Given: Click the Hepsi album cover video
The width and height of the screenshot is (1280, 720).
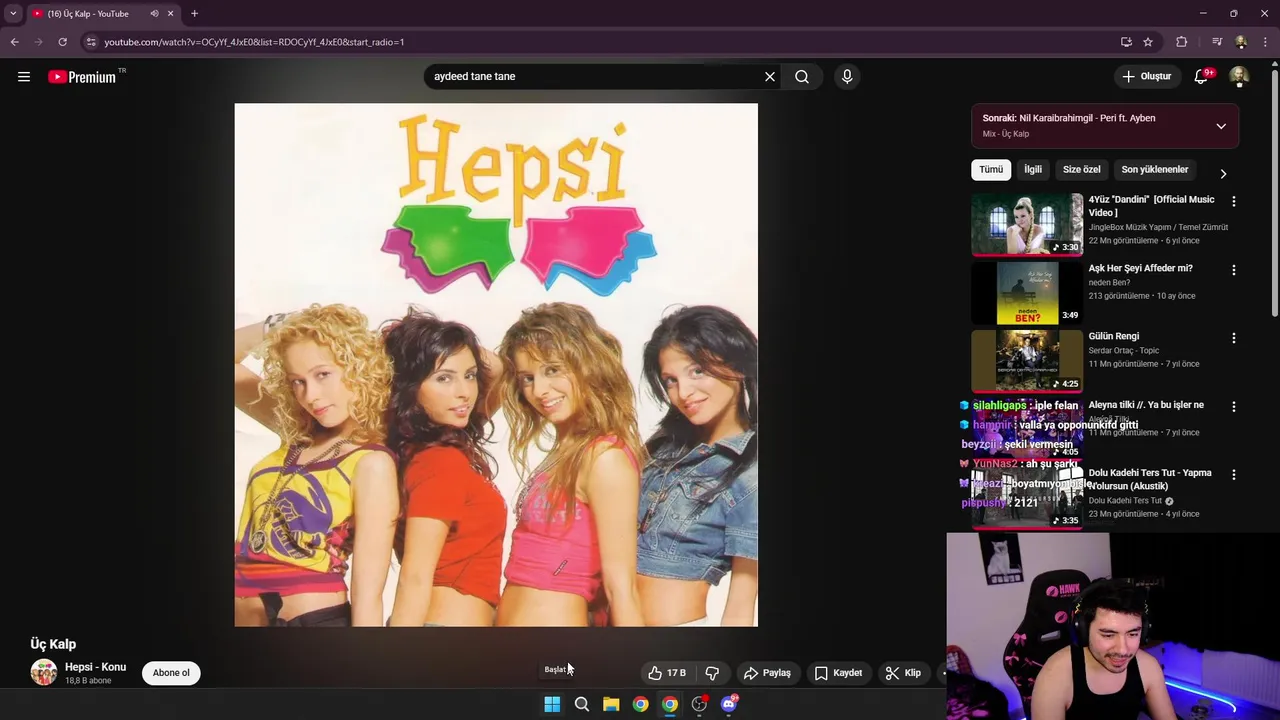Looking at the screenshot, I should (496, 365).
